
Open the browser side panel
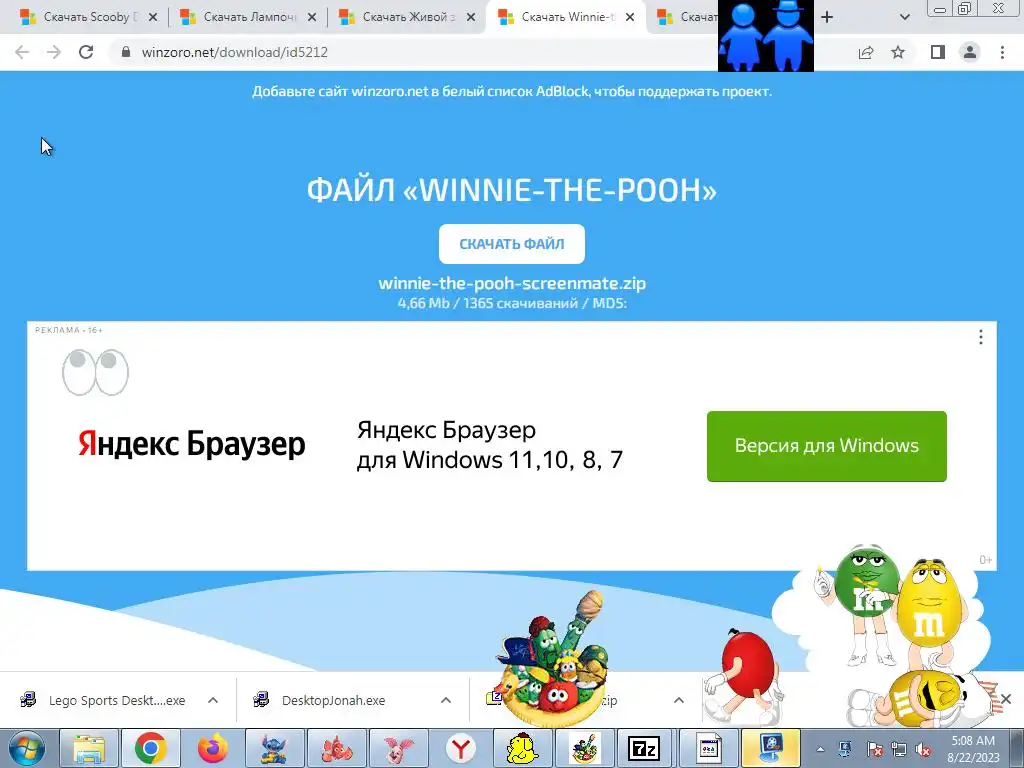[938, 52]
